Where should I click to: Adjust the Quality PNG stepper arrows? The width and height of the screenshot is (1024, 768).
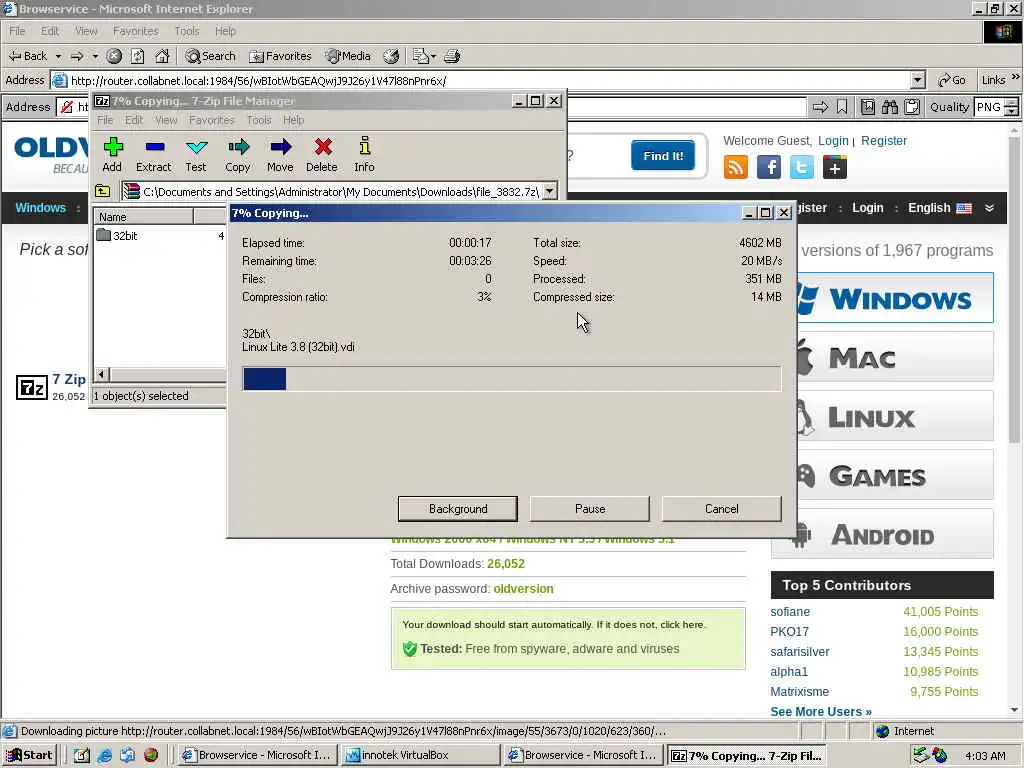(x=1012, y=107)
